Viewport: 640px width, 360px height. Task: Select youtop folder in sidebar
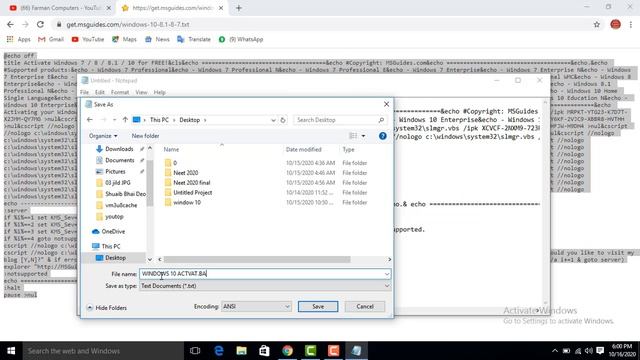pyautogui.click(x=110, y=216)
